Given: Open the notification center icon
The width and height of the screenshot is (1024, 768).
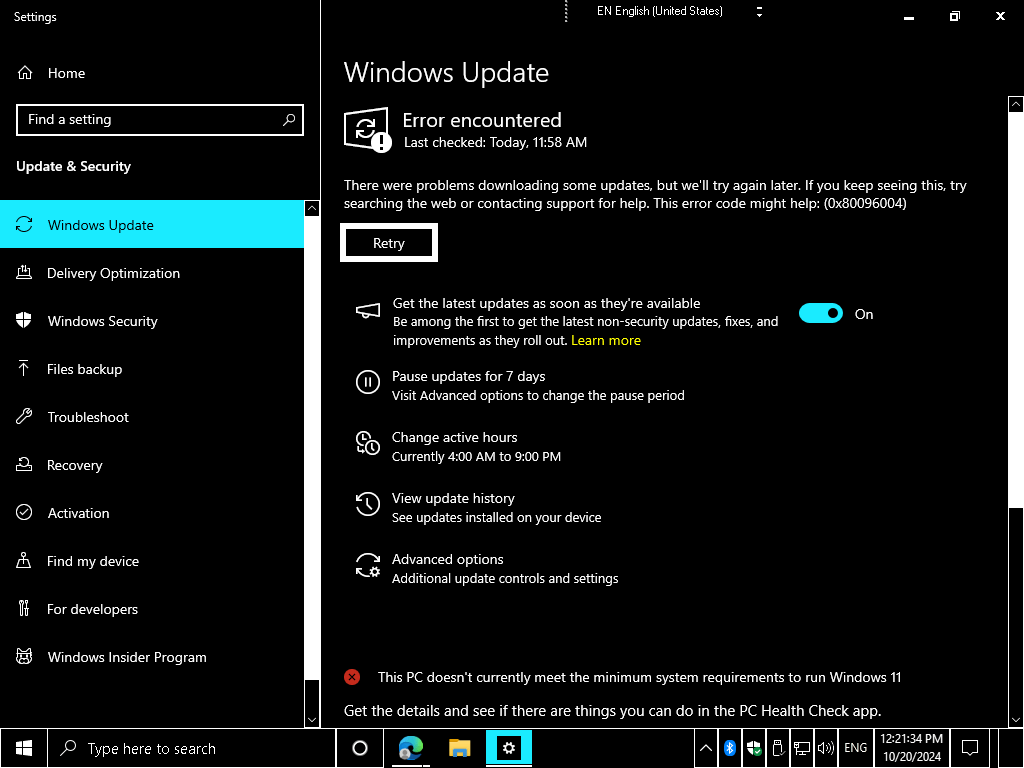Looking at the screenshot, I should click(970, 748).
